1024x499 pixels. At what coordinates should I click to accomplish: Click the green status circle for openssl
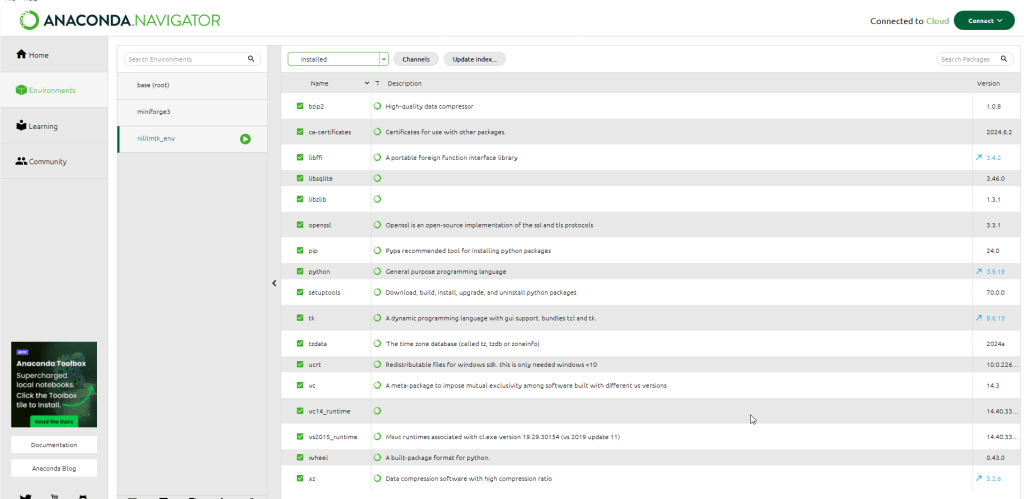377,225
